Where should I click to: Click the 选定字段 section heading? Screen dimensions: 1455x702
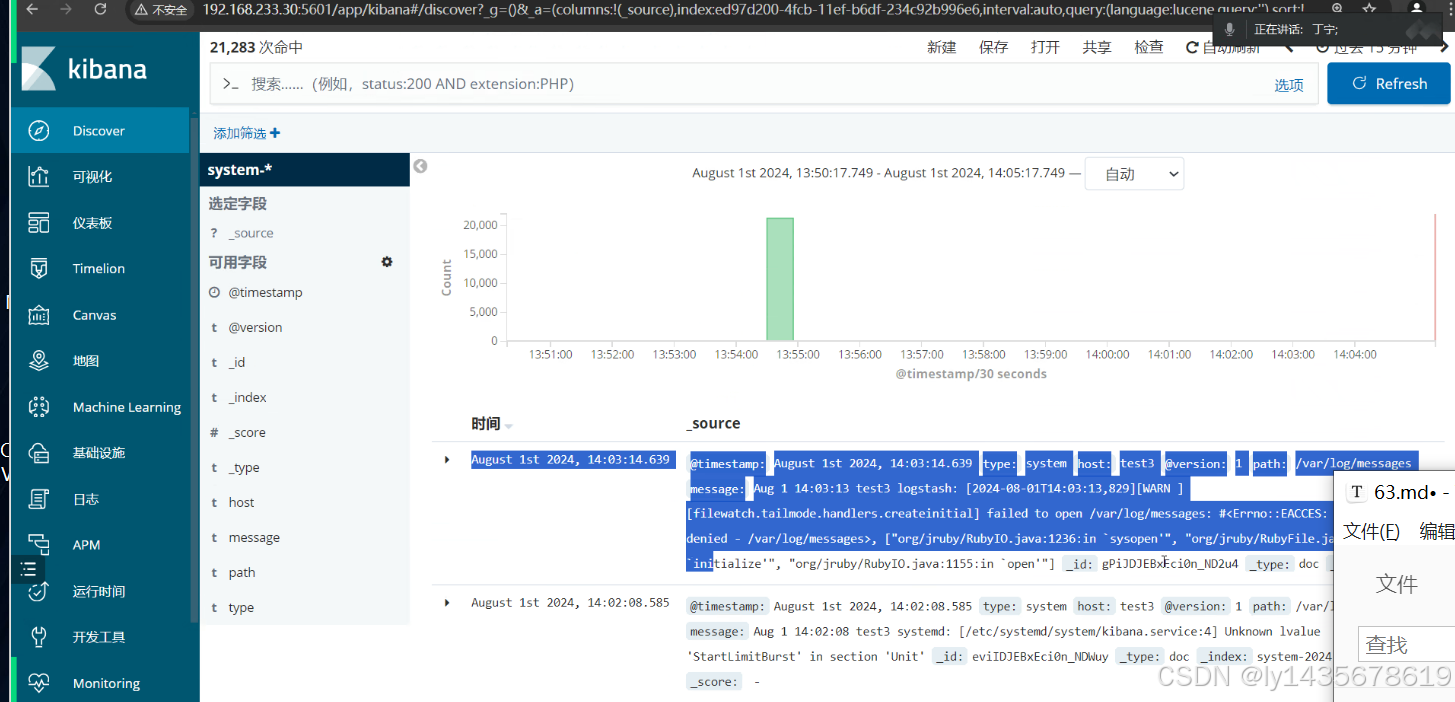[238, 204]
